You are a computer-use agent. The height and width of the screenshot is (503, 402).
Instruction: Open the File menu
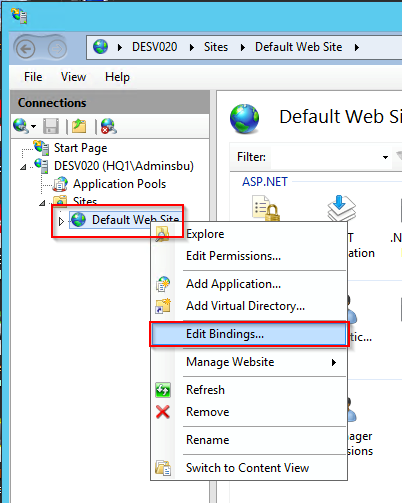33,77
